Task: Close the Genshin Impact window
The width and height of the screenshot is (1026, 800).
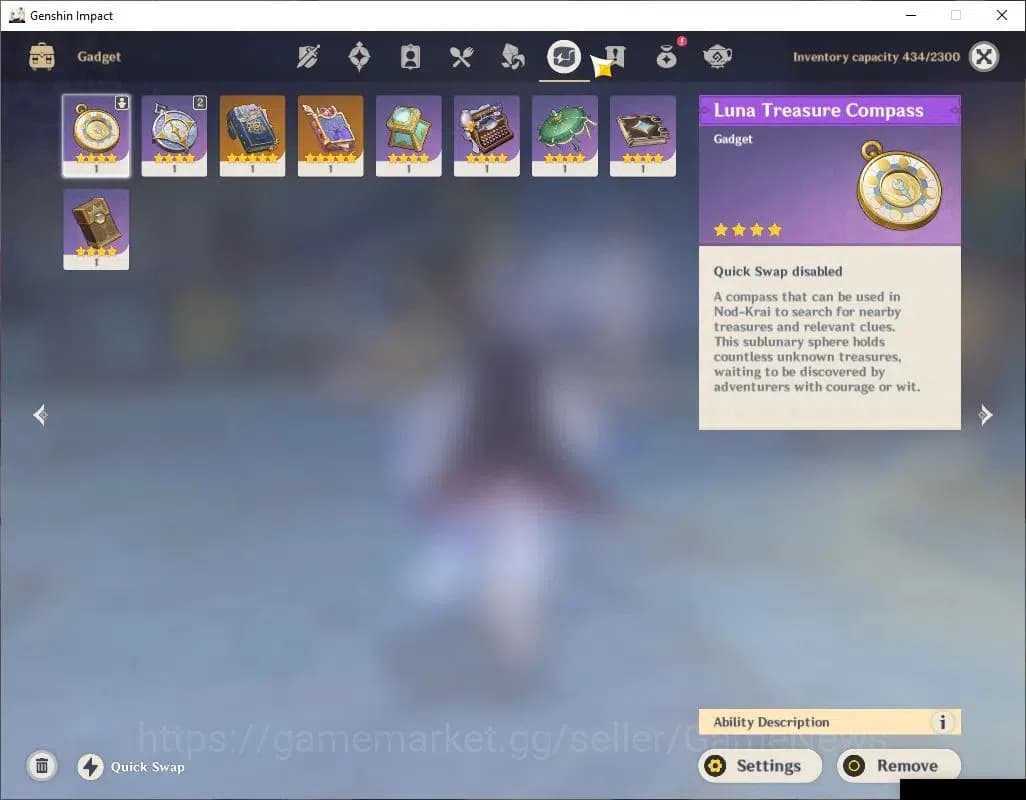Action: coord(1002,15)
